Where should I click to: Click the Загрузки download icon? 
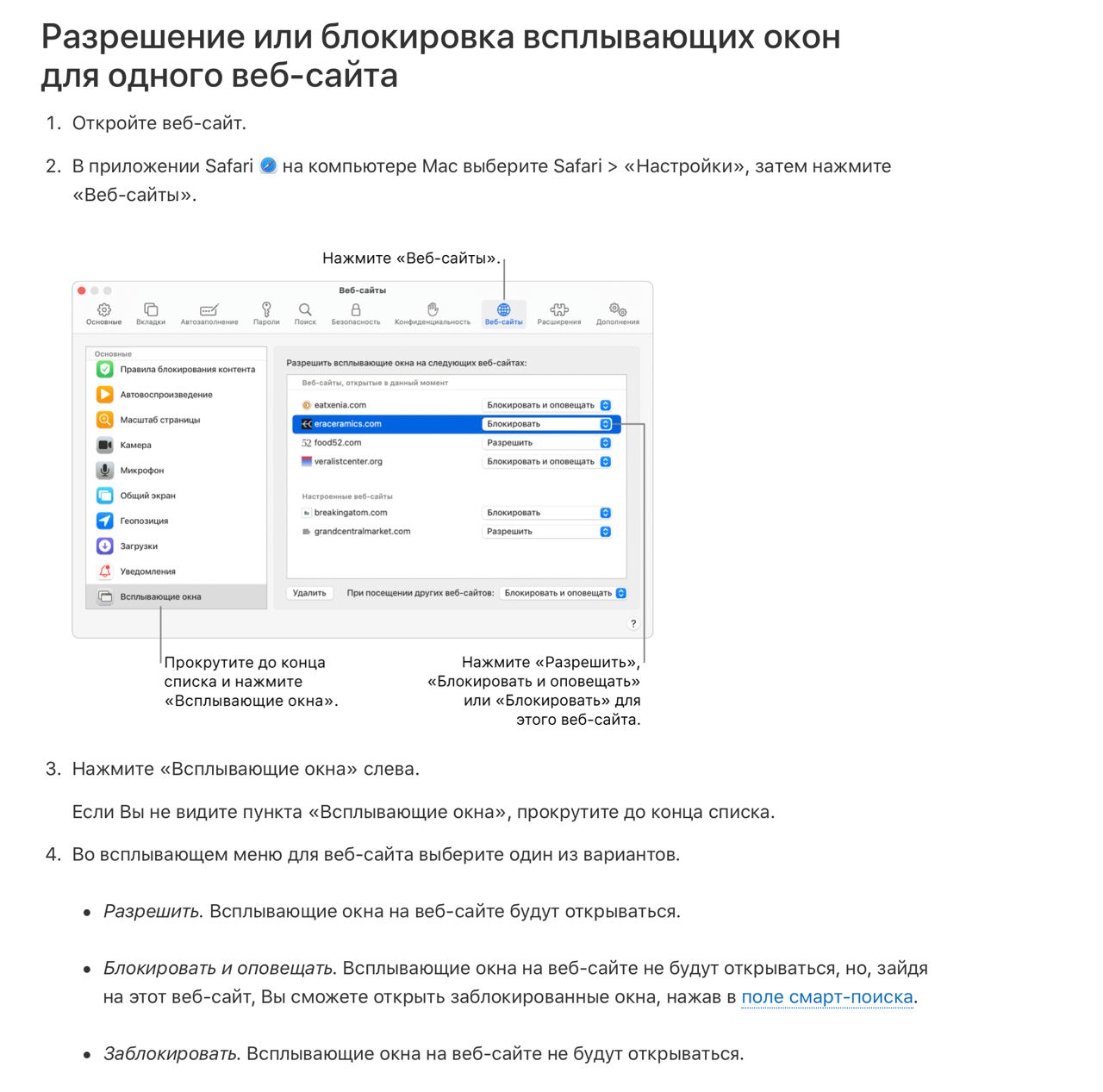point(105,546)
